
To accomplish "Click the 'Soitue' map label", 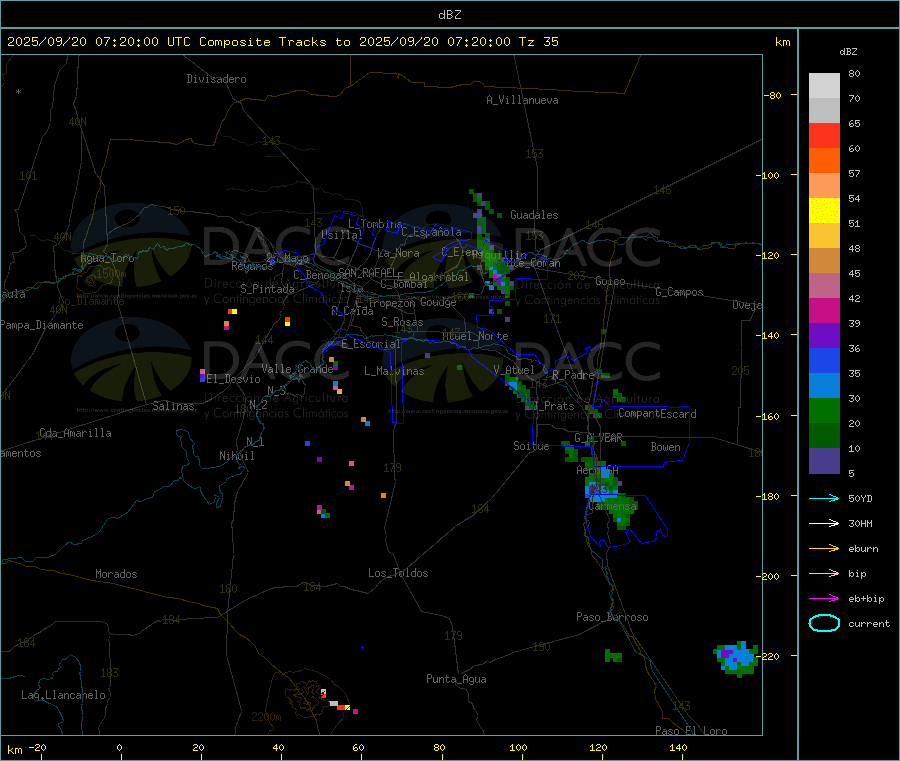I will [531, 446].
